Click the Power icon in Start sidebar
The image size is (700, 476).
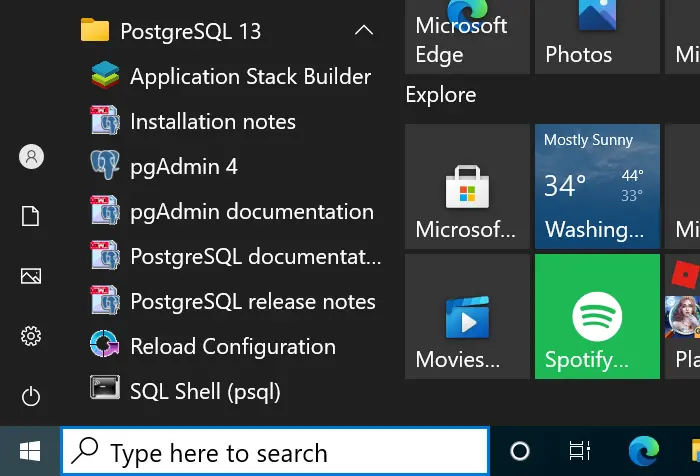pyautogui.click(x=31, y=396)
